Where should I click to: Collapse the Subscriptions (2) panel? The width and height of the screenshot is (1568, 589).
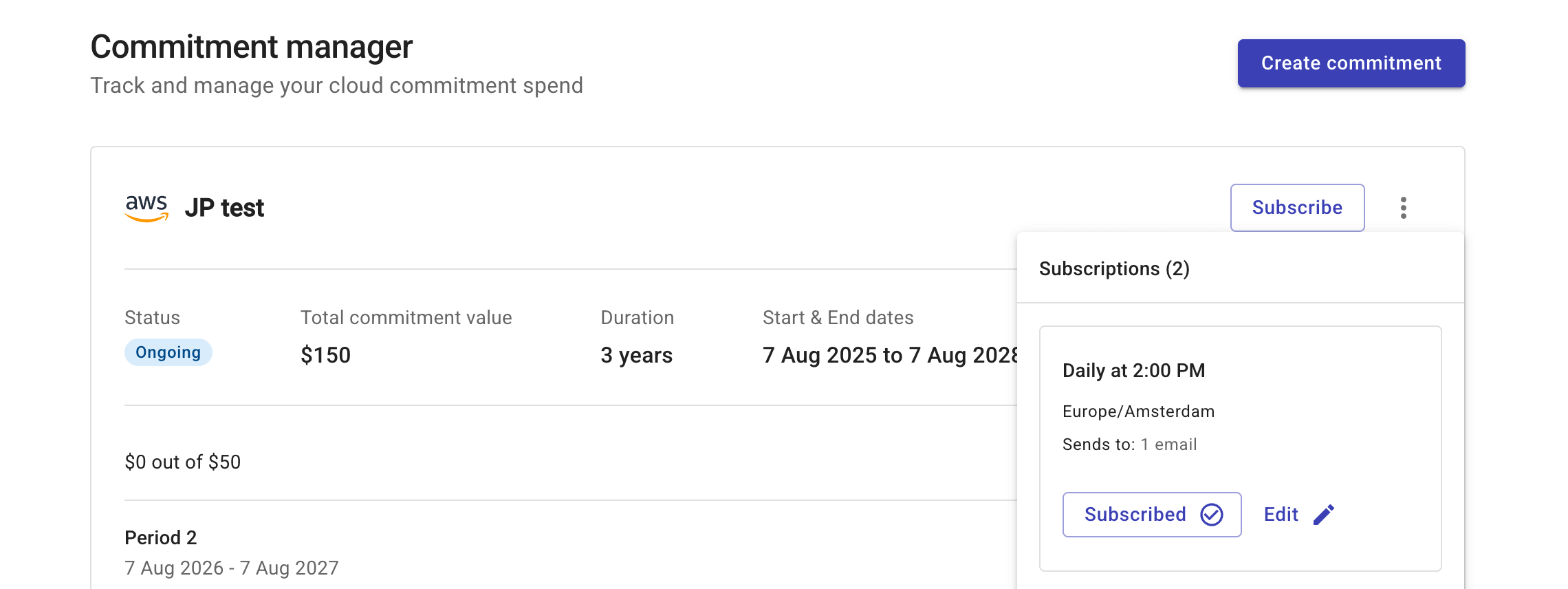pos(1115,269)
